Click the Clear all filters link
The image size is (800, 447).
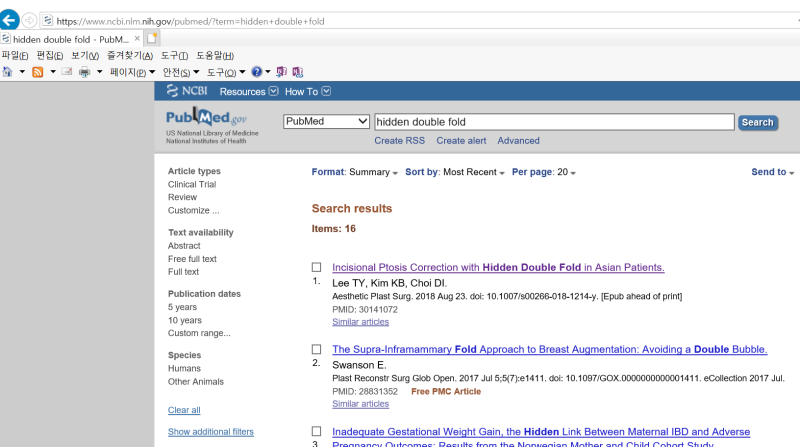click(x=184, y=410)
